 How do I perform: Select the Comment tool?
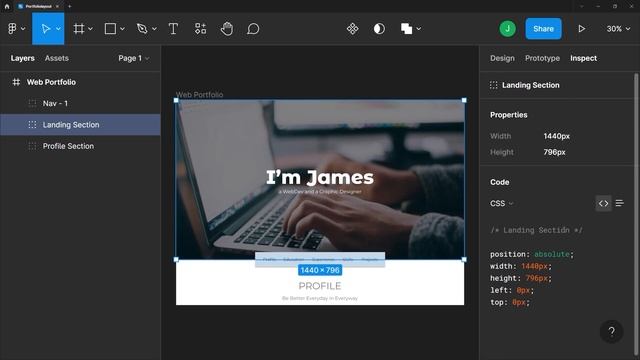[x=253, y=29]
